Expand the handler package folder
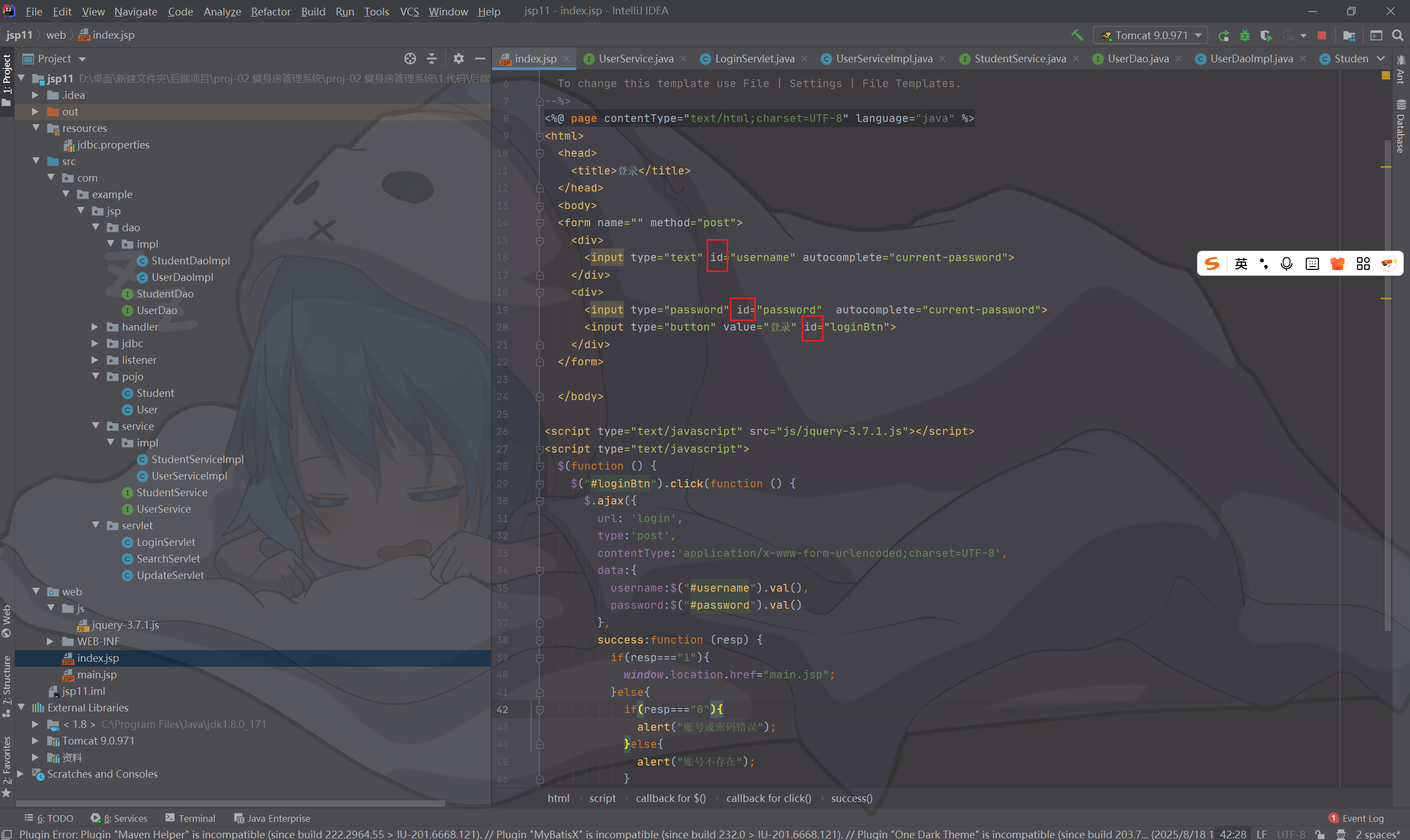Screen dimensions: 1410x840 pyautogui.click(x=95, y=327)
